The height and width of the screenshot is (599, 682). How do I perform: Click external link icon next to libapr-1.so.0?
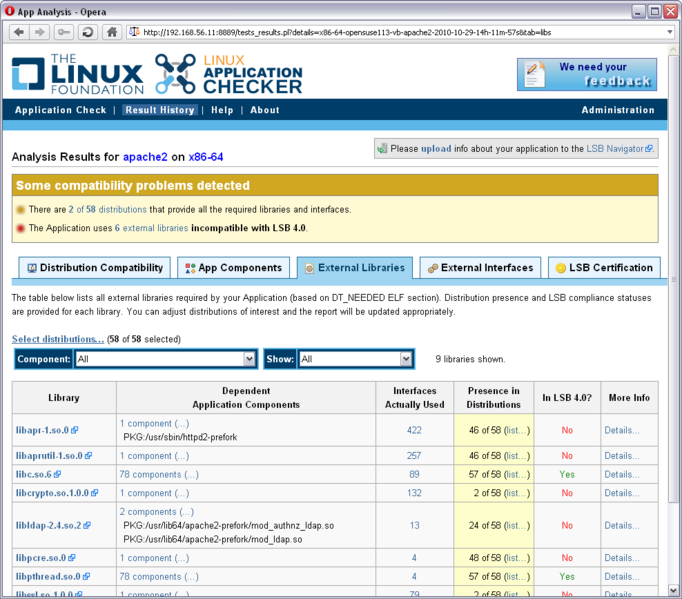click(x=75, y=430)
